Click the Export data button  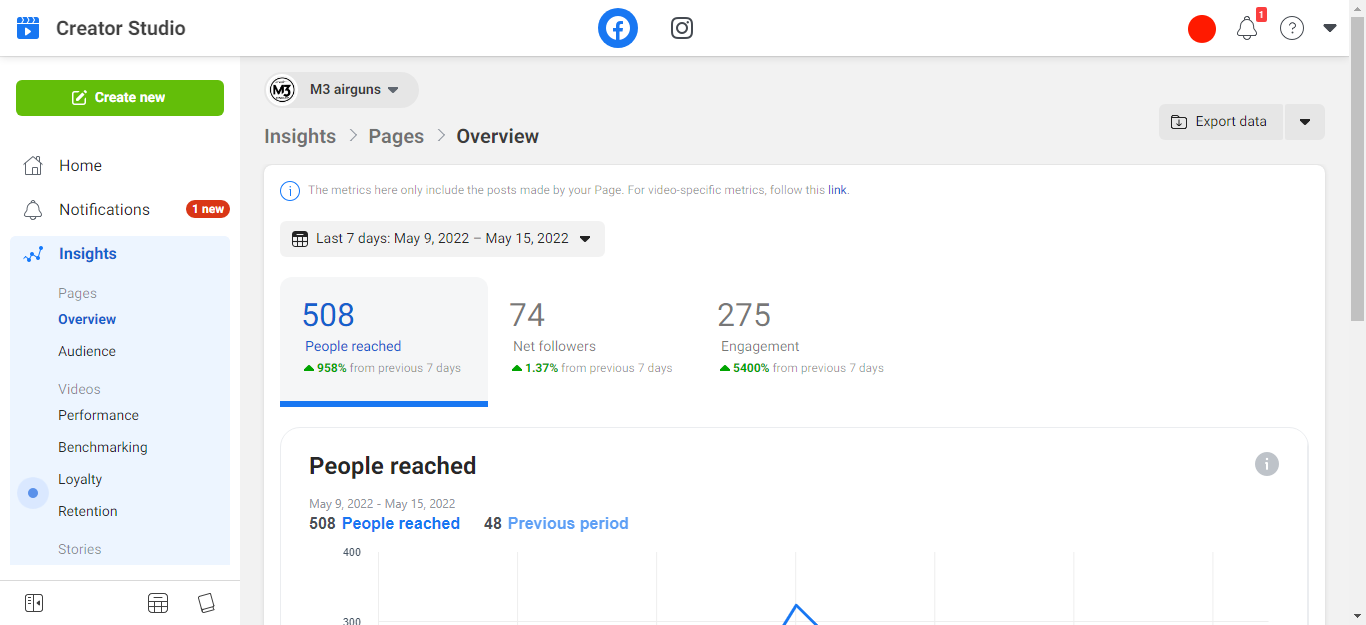click(1220, 122)
